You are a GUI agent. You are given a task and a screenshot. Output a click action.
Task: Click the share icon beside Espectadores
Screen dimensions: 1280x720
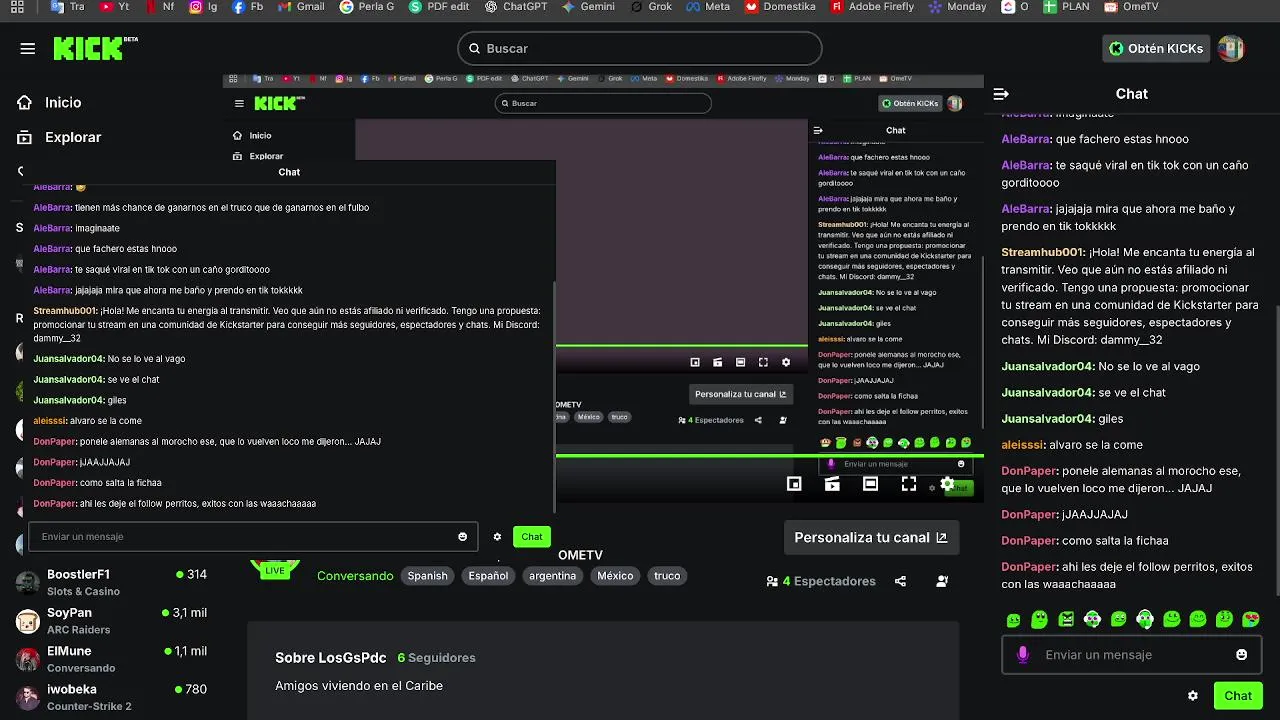pyautogui.click(x=900, y=581)
